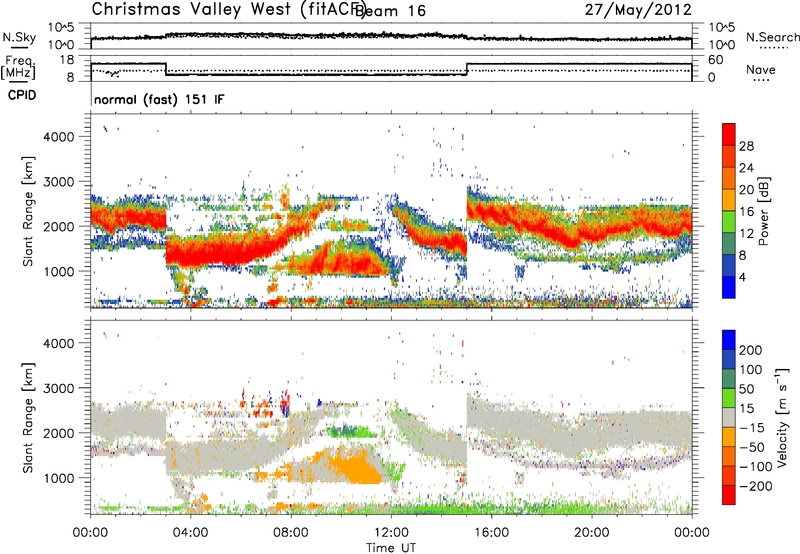This screenshot has height=554, width=800.
Task: Click the '1000' tick on the velocity panel axis
Action: point(59,478)
